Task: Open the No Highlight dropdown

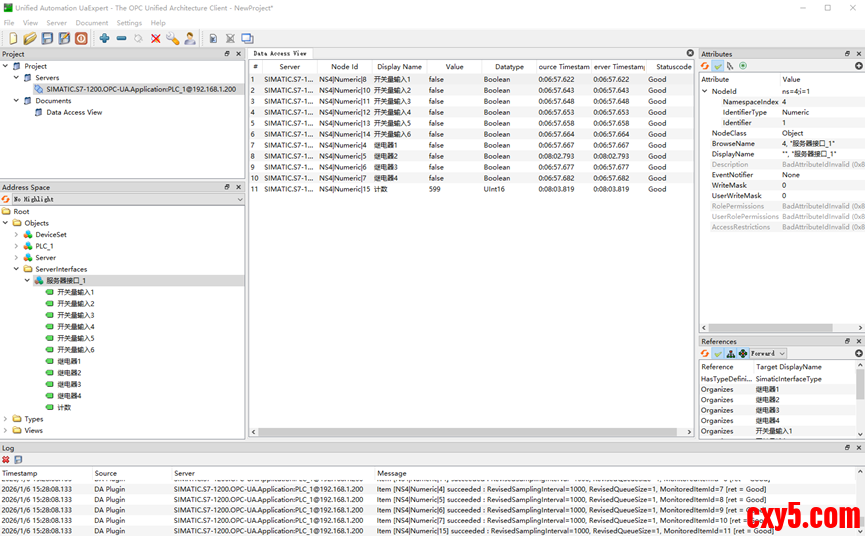Action: [x=238, y=199]
